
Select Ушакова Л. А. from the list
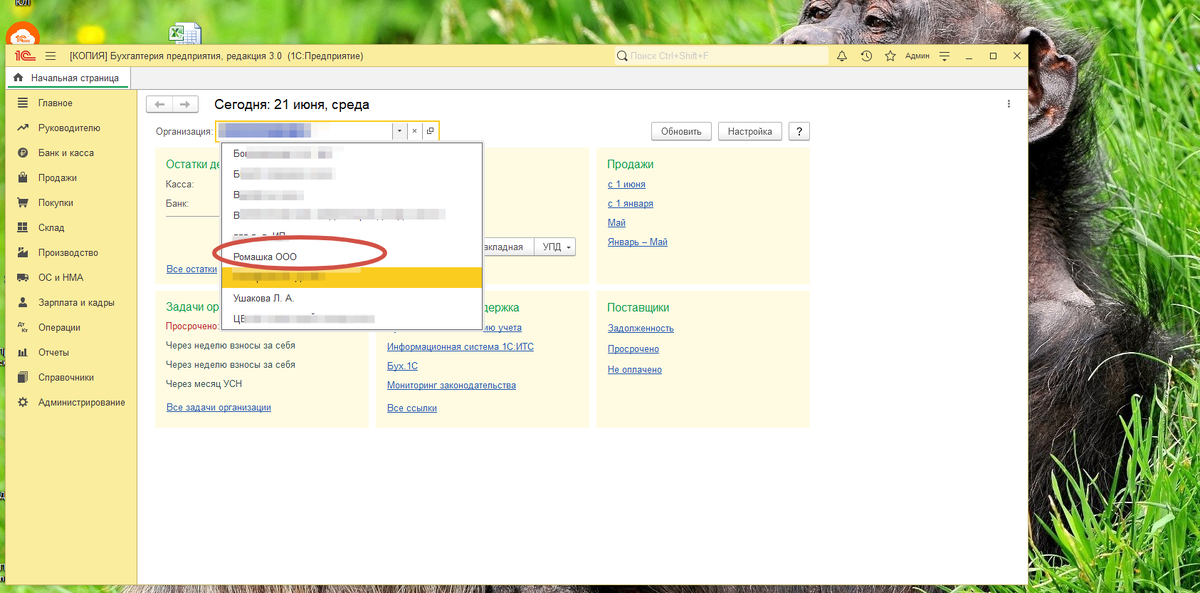(x=352, y=298)
